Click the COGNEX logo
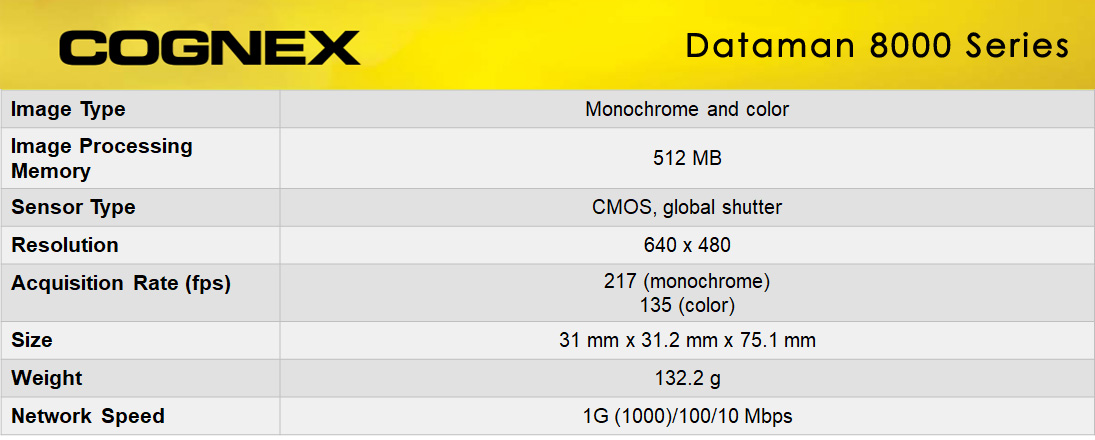This screenshot has height=440, width=1095. (210, 48)
